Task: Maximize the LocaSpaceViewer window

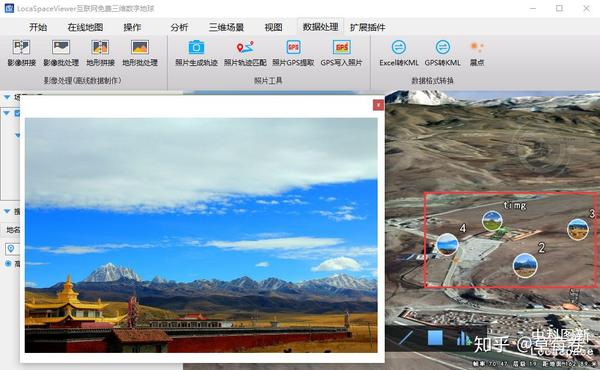Action: click(x=559, y=8)
